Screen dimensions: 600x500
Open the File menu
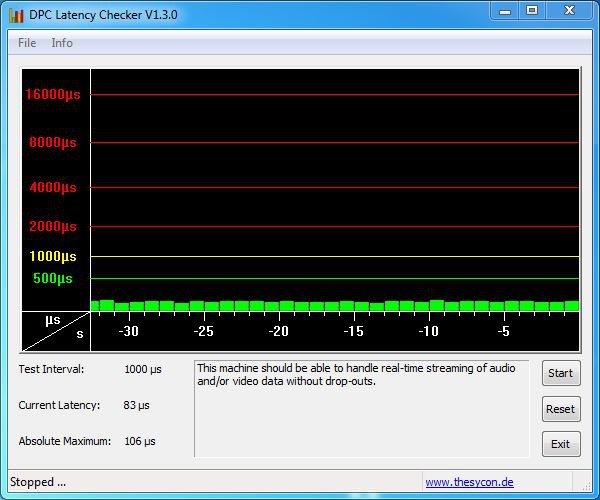pos(27,43)
